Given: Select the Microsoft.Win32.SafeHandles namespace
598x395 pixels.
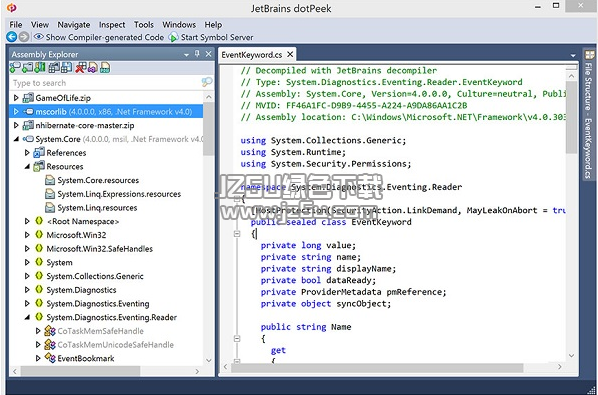Looking at the screenshot, I should click(100, 249).
